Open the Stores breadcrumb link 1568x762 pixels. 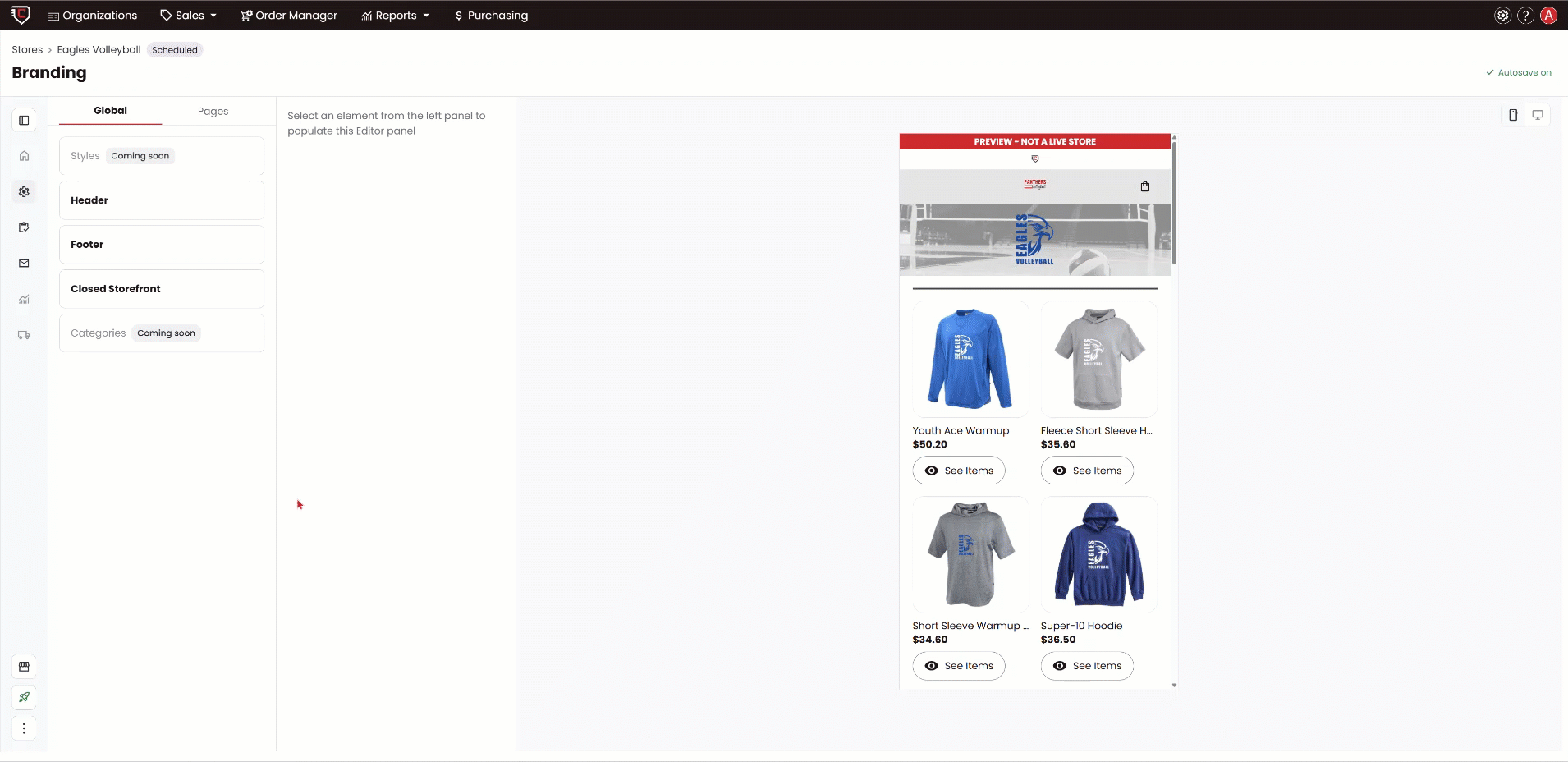(x=27, y=49)
